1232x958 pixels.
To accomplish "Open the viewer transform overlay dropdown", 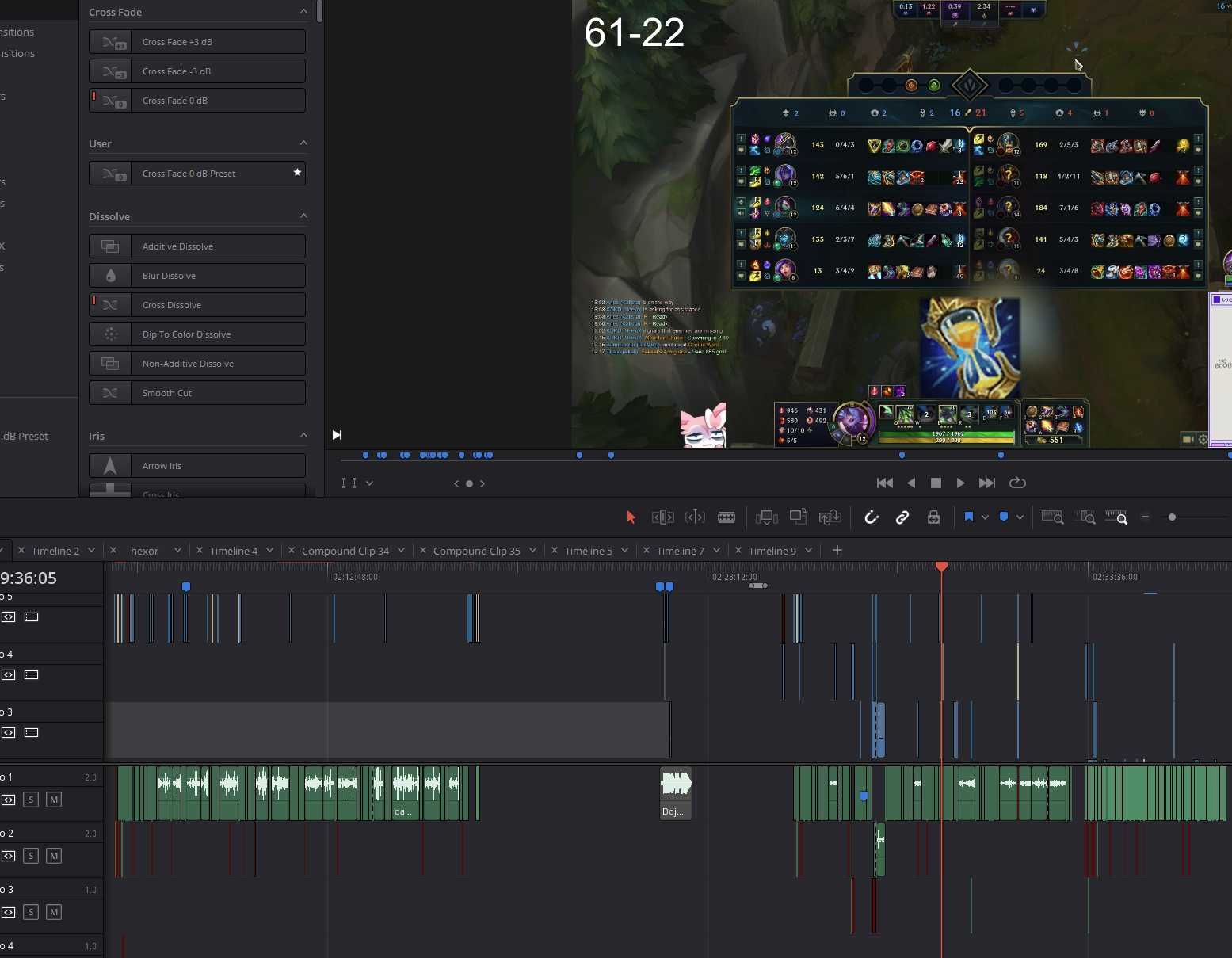I will point(369,483).
